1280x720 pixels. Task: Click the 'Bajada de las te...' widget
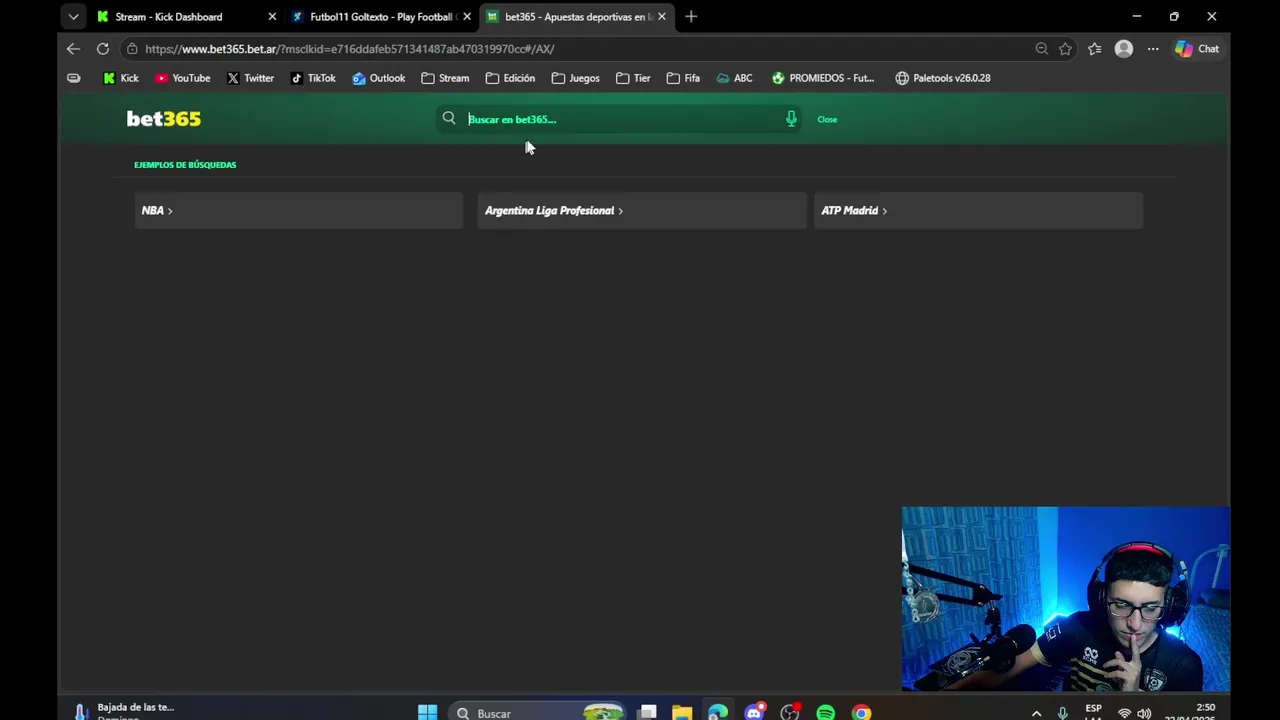point(123,712)
